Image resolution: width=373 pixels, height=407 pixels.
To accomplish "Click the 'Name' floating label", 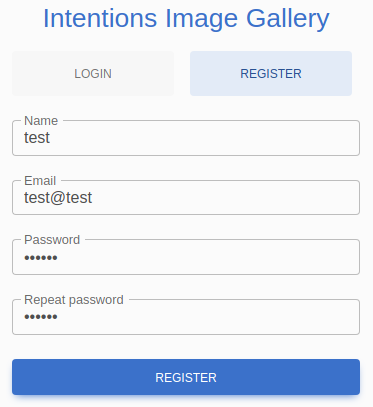I will point(41,121).
